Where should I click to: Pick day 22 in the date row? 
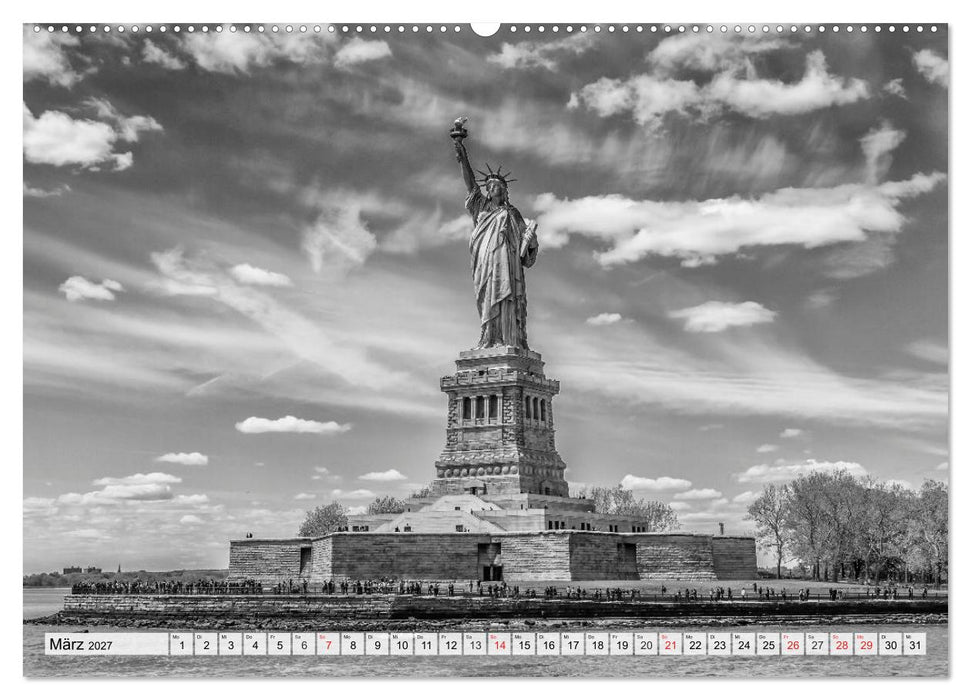click(695, 644)
